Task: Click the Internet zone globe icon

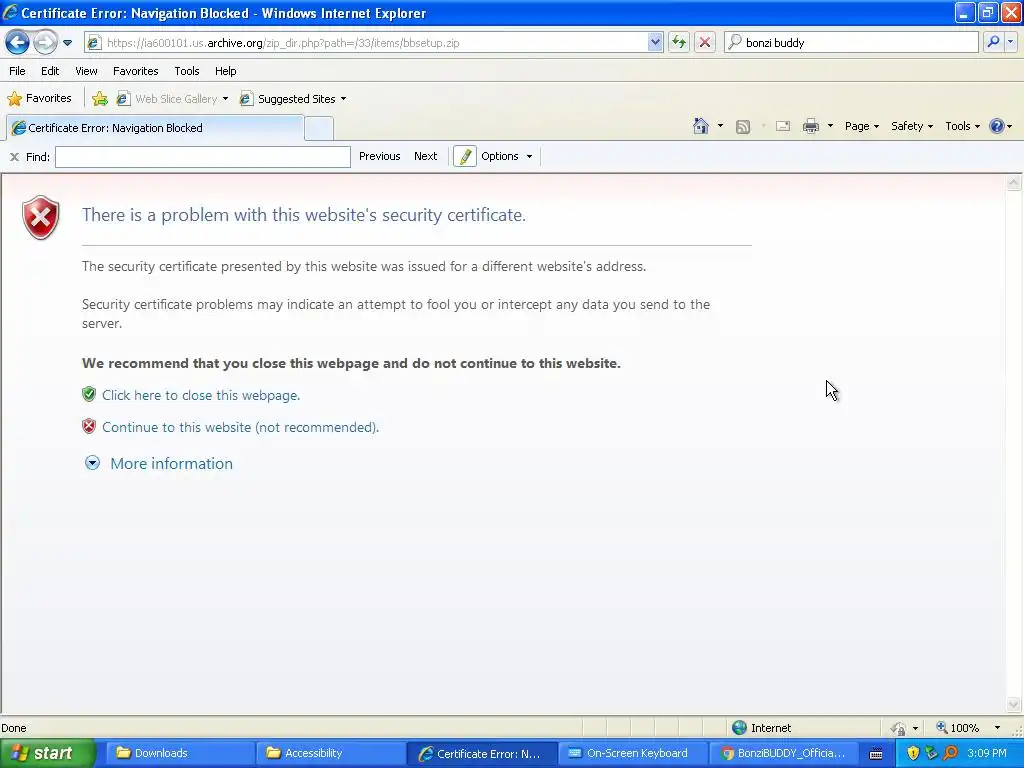Action: click(739, 728)
